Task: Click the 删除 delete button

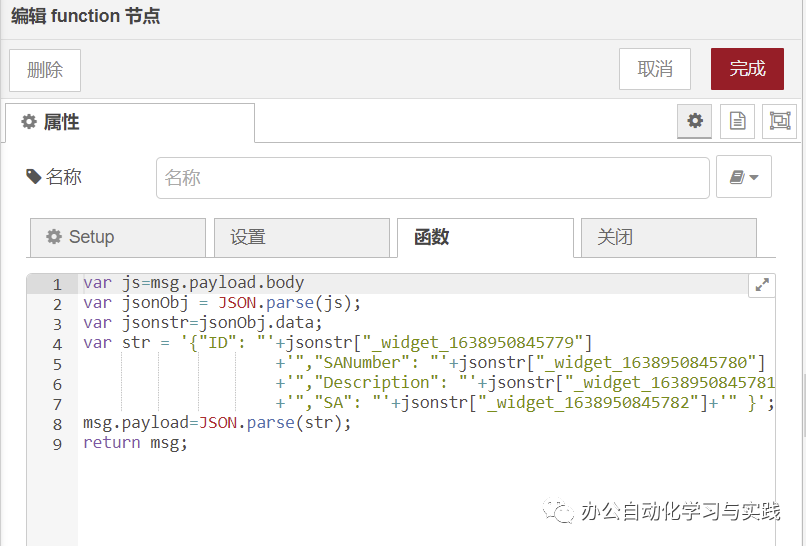Action: click(x=45, y=70)
